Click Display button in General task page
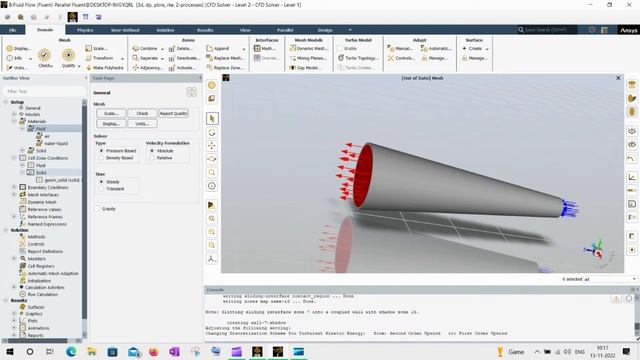The height and width of the screenshot is (360, 640). (x=111, y=123)
